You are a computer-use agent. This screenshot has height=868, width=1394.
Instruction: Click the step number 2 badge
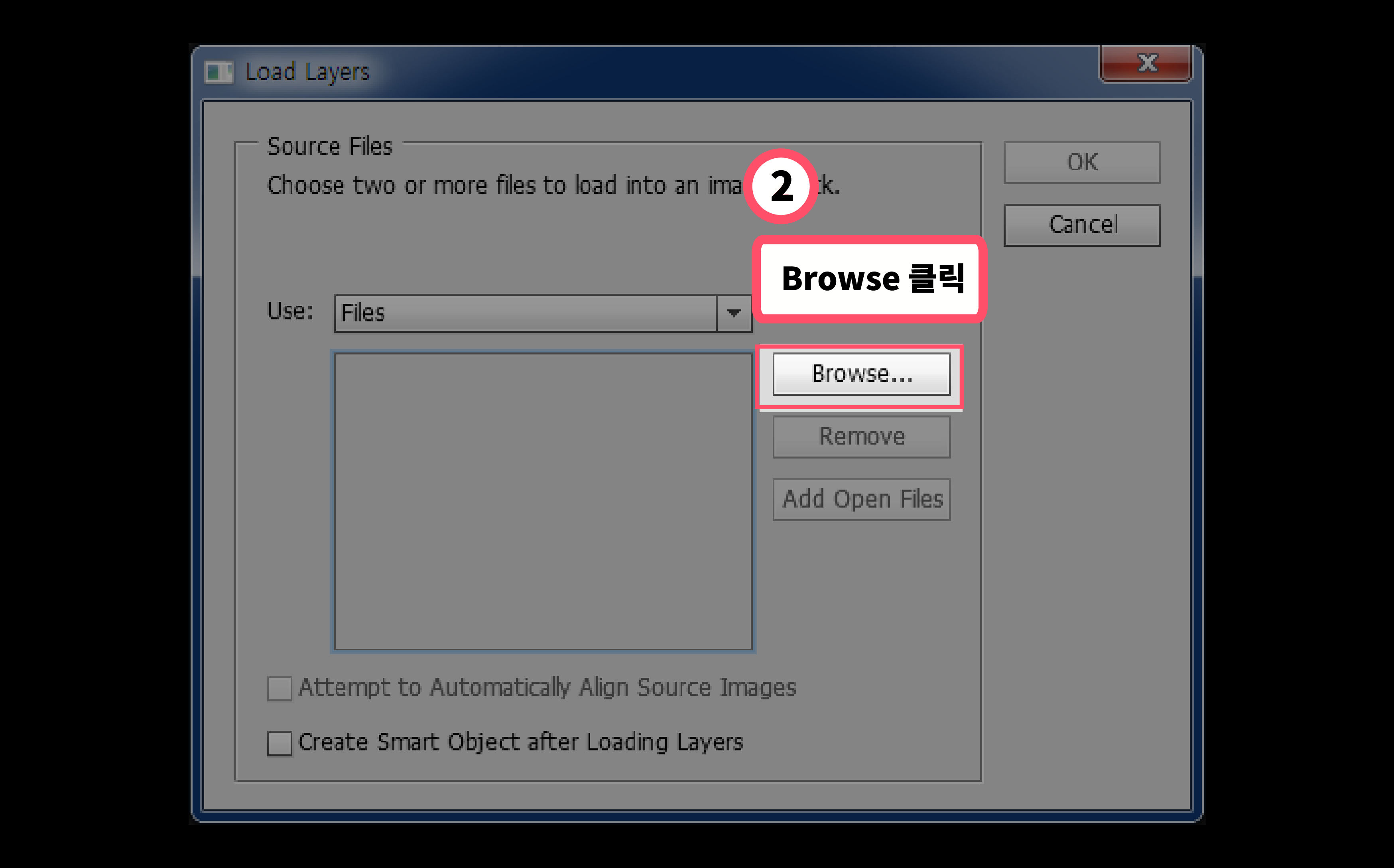(x=781, y=186)
